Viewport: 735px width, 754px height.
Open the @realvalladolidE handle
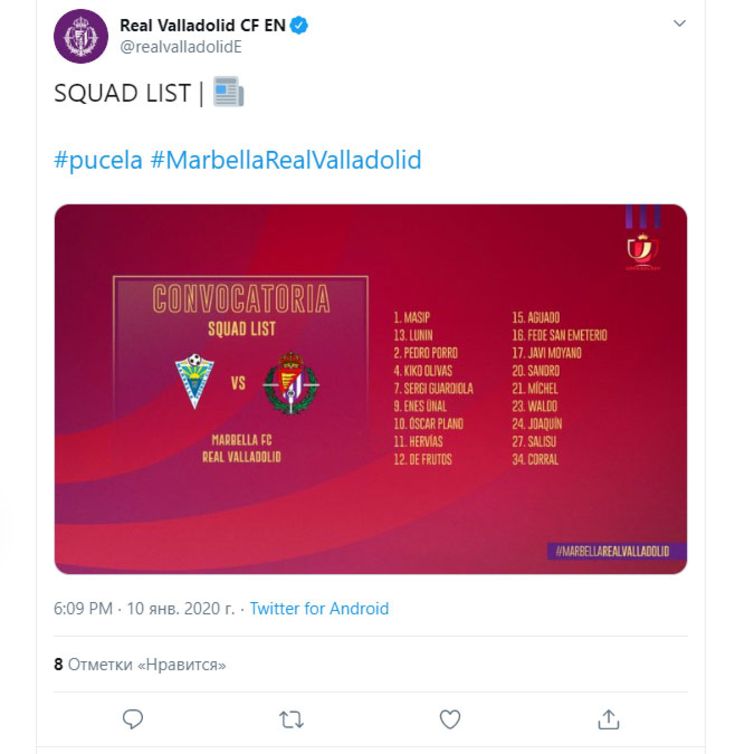181,47
